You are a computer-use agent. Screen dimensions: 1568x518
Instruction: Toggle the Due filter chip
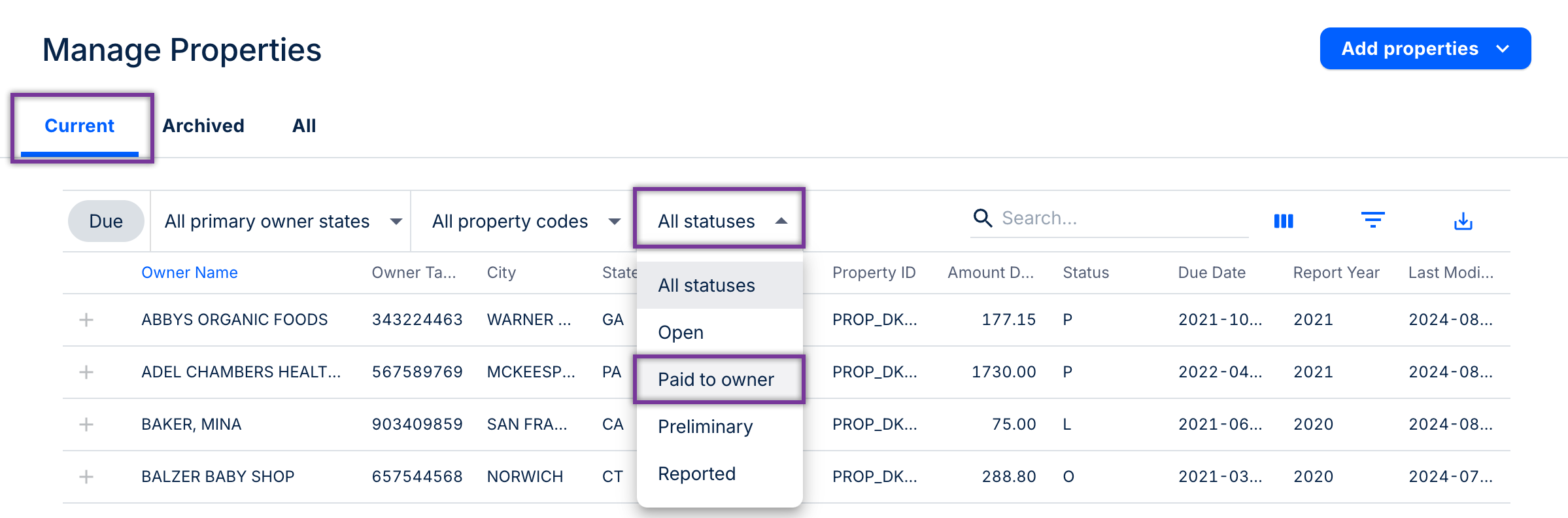[x=106, y=221]
